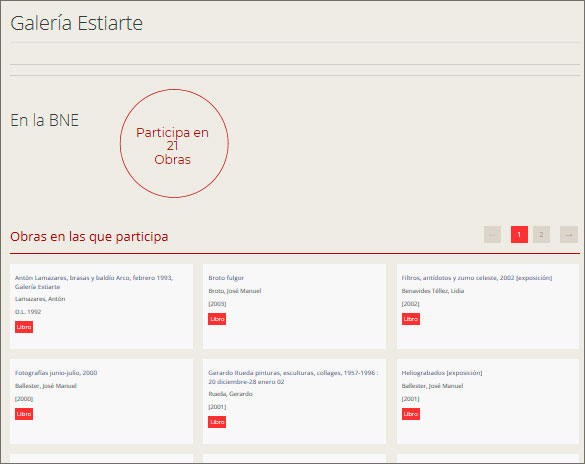
Task: Open 'Gerardo Rueda pinturas, esculturas' work
Action: (293, 377)
